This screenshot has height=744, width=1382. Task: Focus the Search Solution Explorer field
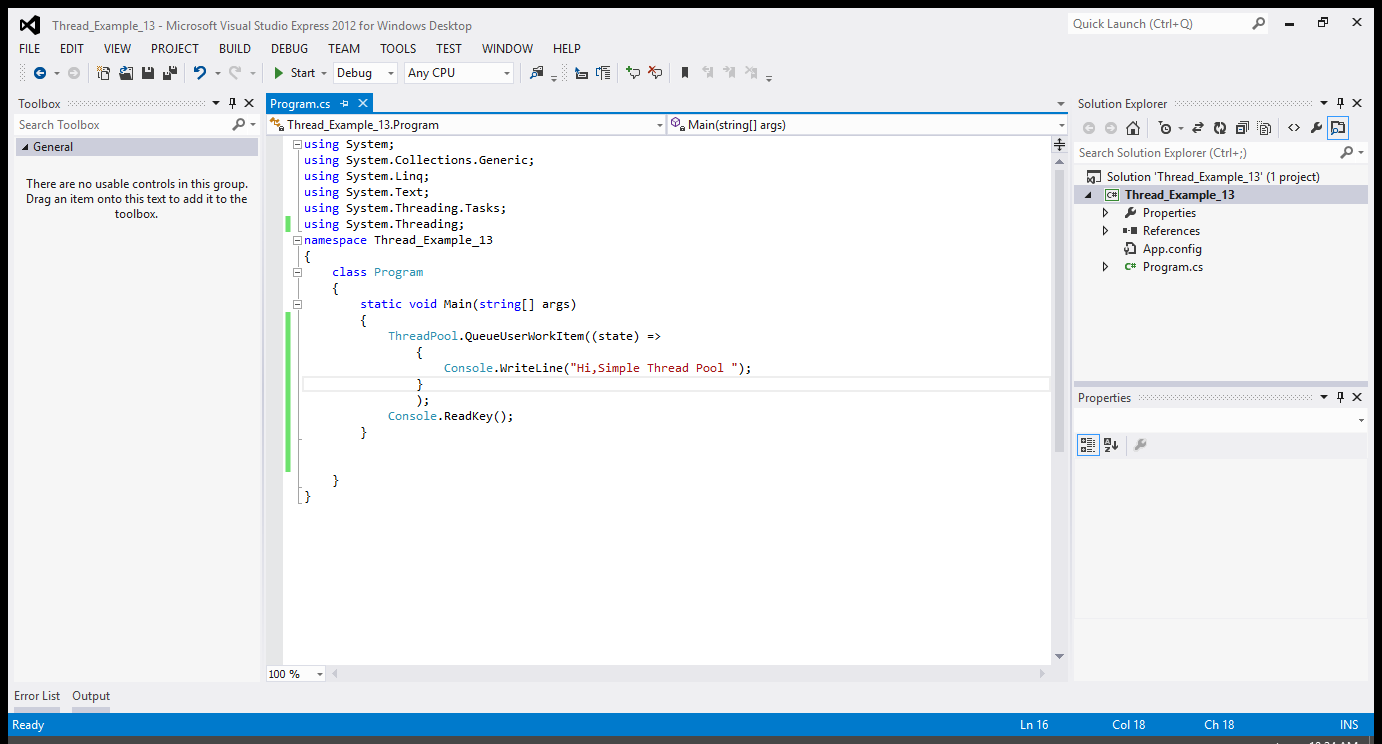1205,153
